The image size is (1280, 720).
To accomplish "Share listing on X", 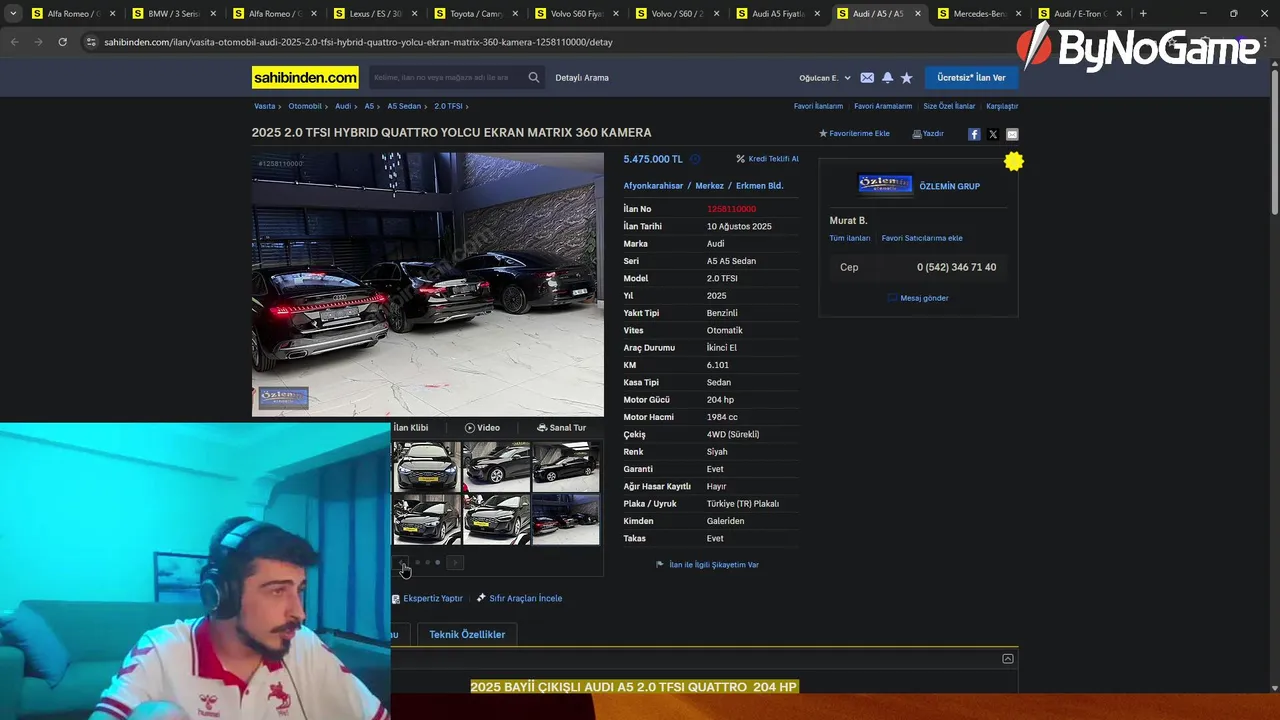I will pyautogui.click(x=993, y=134).
